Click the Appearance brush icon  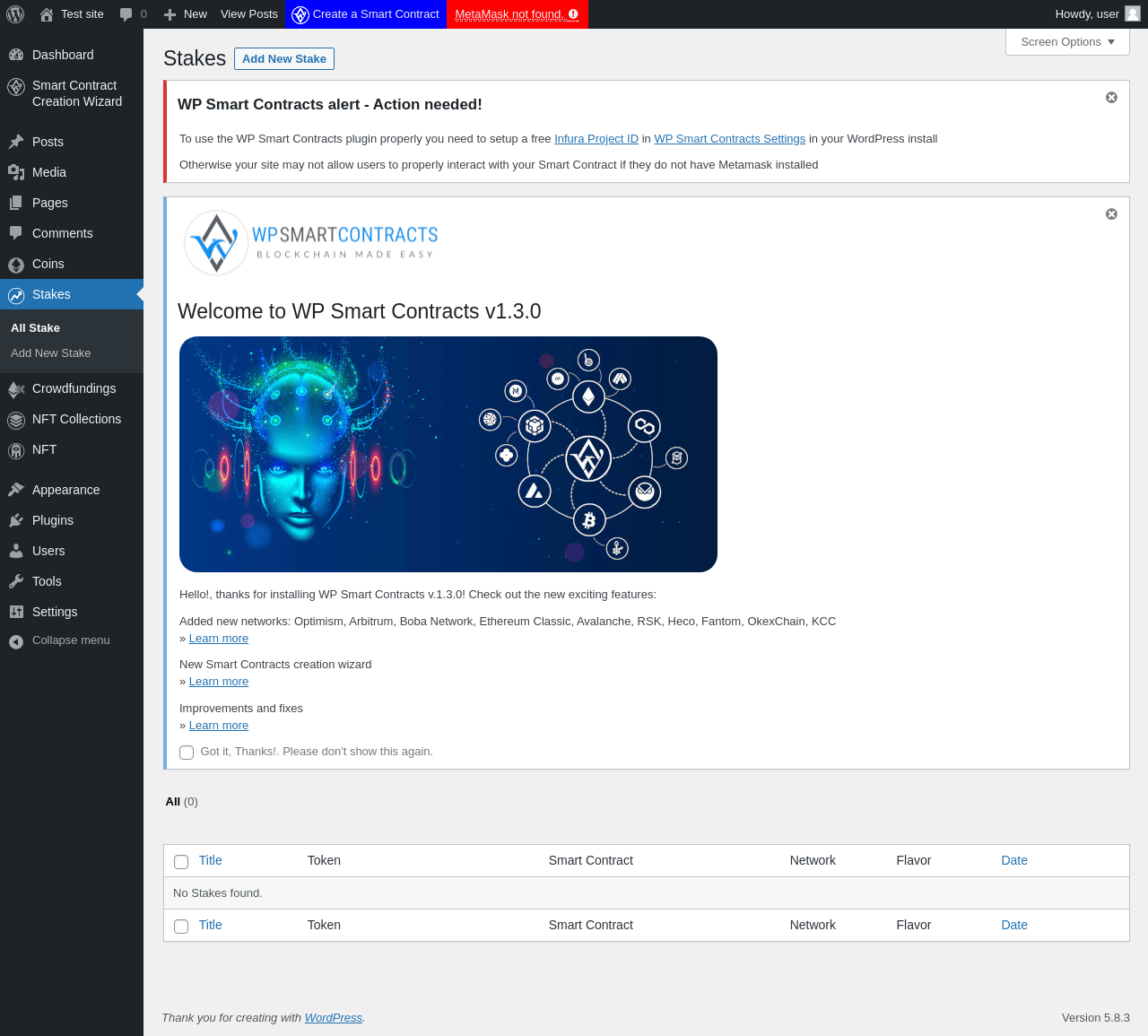coord(16,490)
